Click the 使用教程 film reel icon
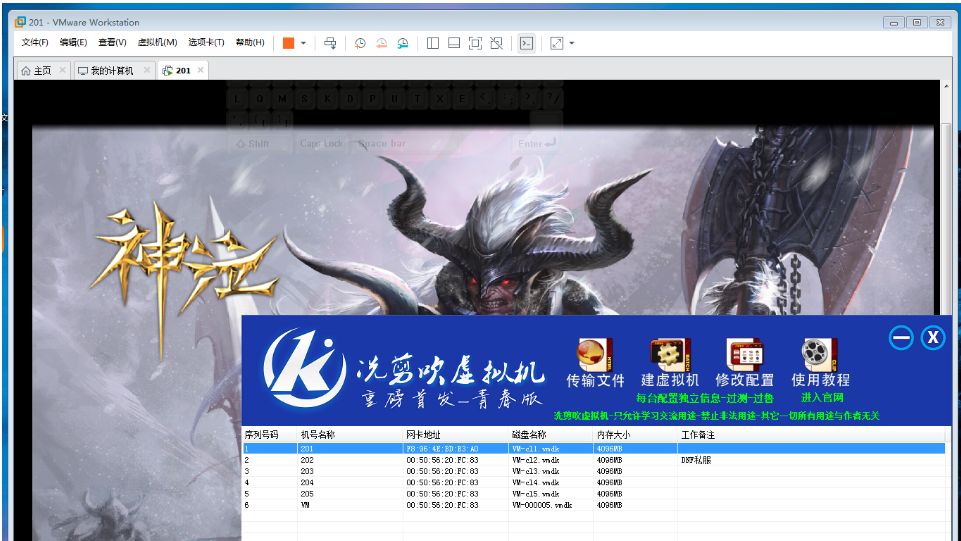961x541 pixels. (x=819, y=355)
